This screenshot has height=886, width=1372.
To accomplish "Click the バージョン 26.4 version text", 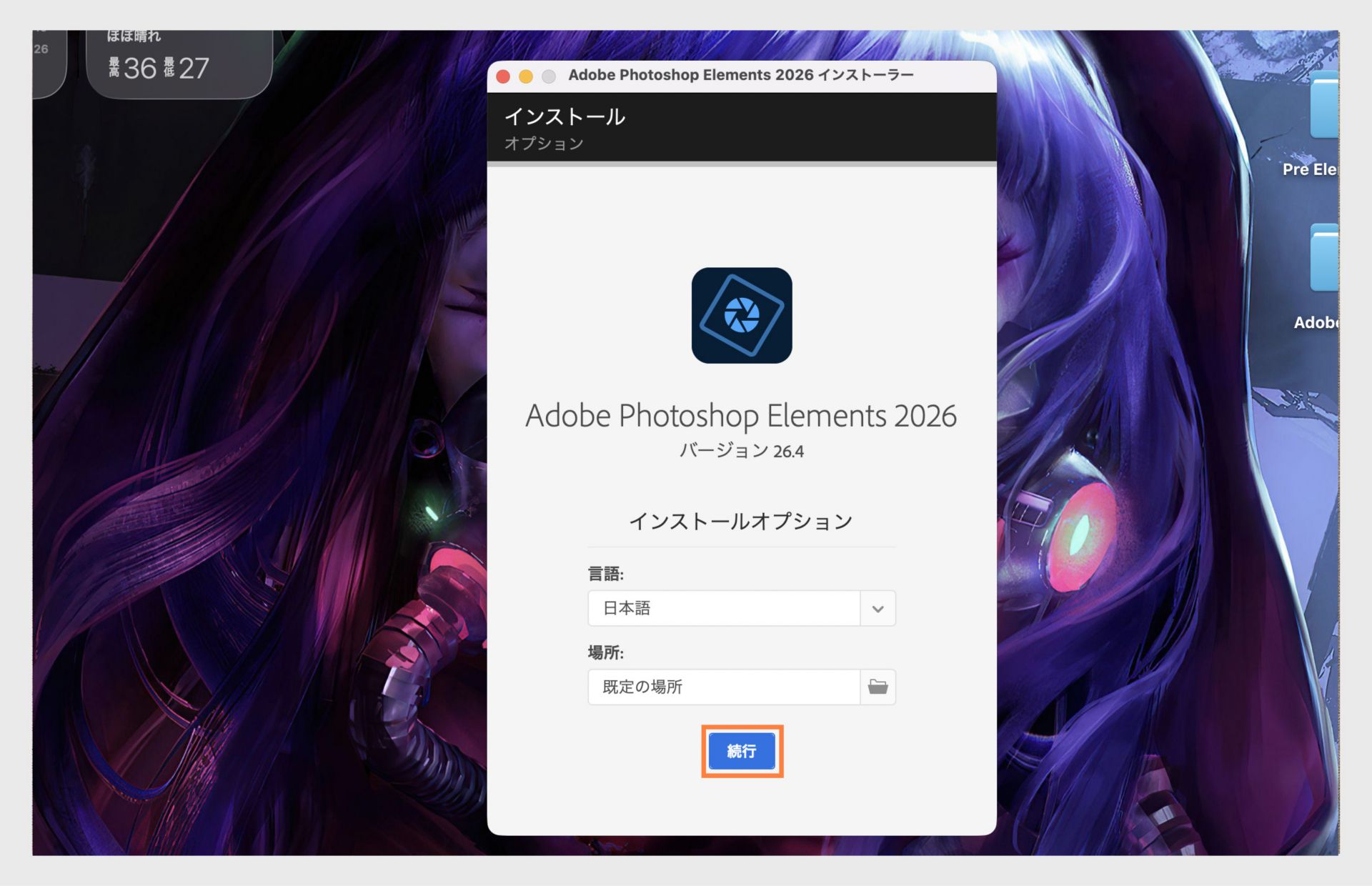I will pos(741,451).
